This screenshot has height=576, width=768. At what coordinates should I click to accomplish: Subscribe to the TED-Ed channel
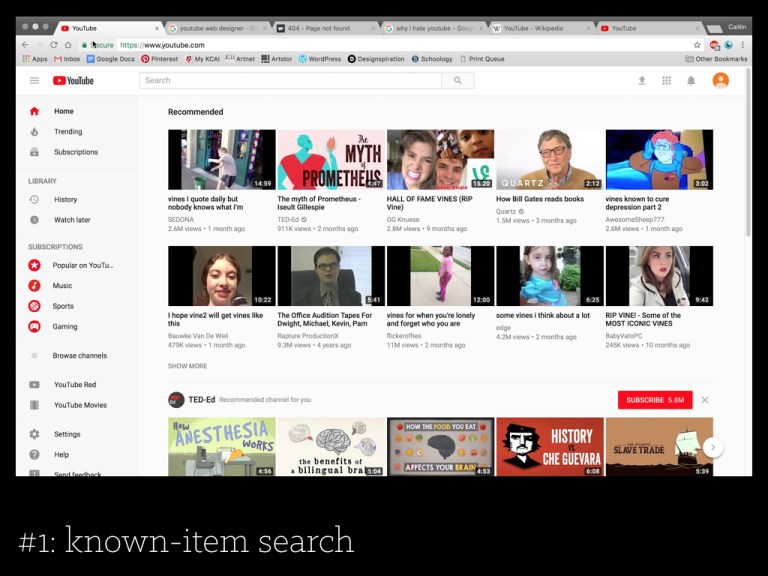pyautogui.click(x=654, y=400)
